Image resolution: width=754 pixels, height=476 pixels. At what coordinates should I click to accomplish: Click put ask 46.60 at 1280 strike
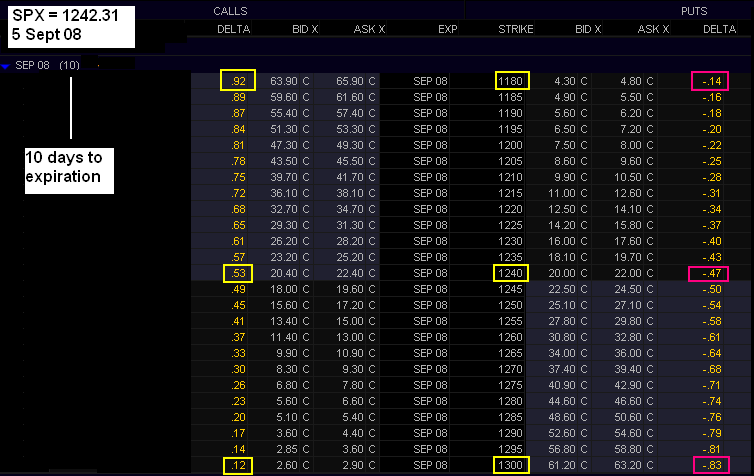[x=628, y=401]
